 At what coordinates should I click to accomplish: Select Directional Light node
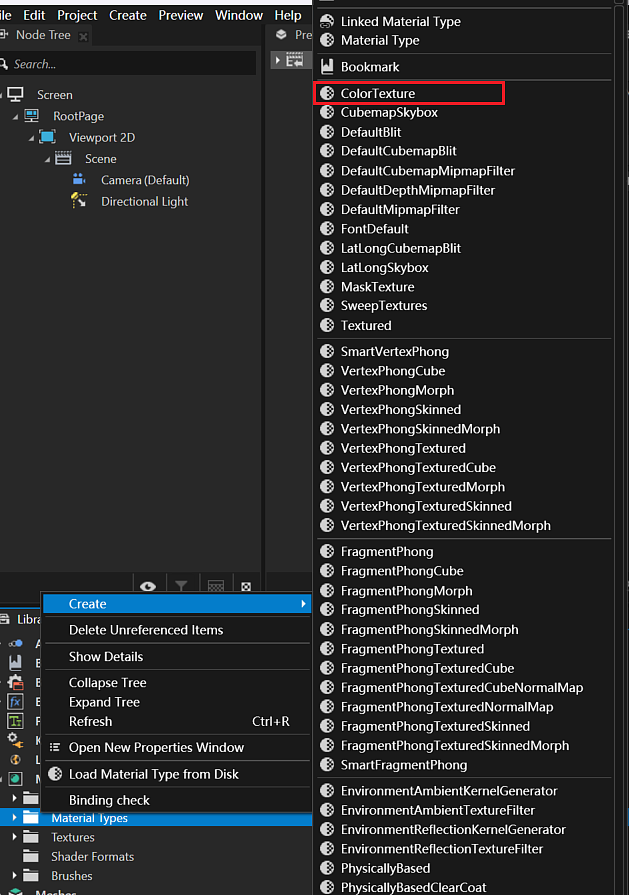tap(144, 201)
